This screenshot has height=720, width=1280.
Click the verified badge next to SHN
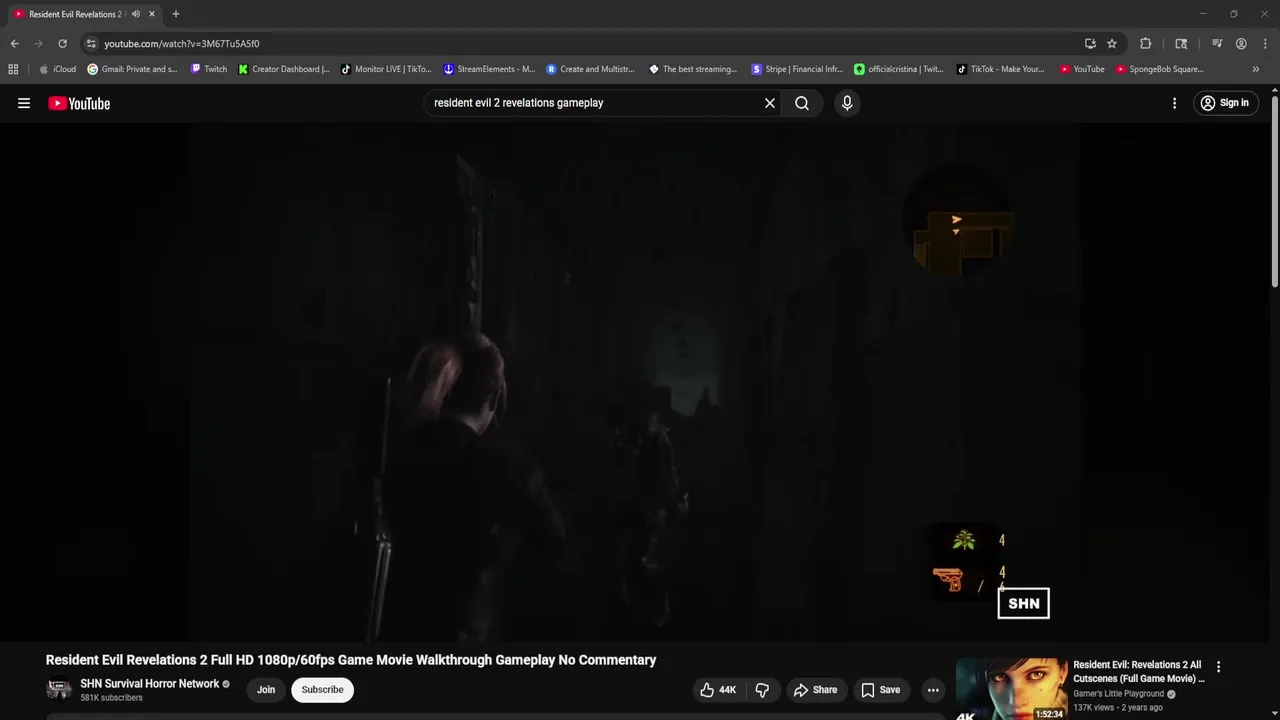[226, 684]
